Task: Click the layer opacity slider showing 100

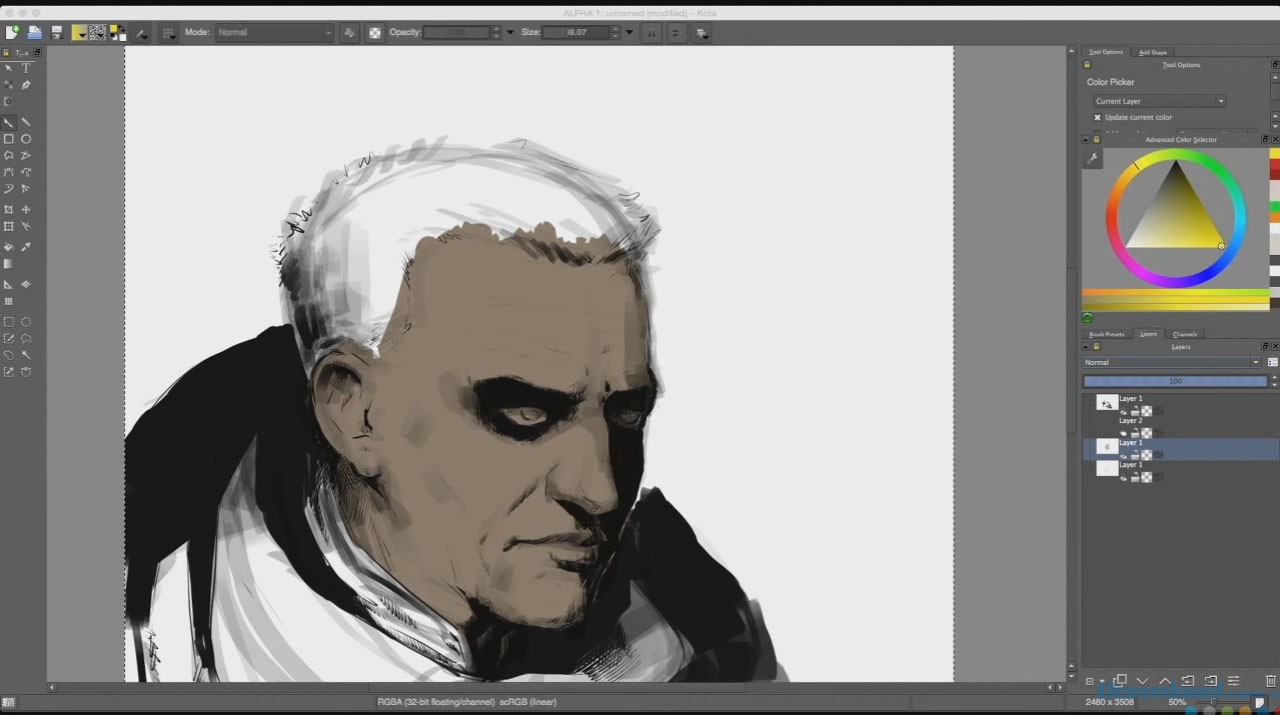Action: [1175, 381]
